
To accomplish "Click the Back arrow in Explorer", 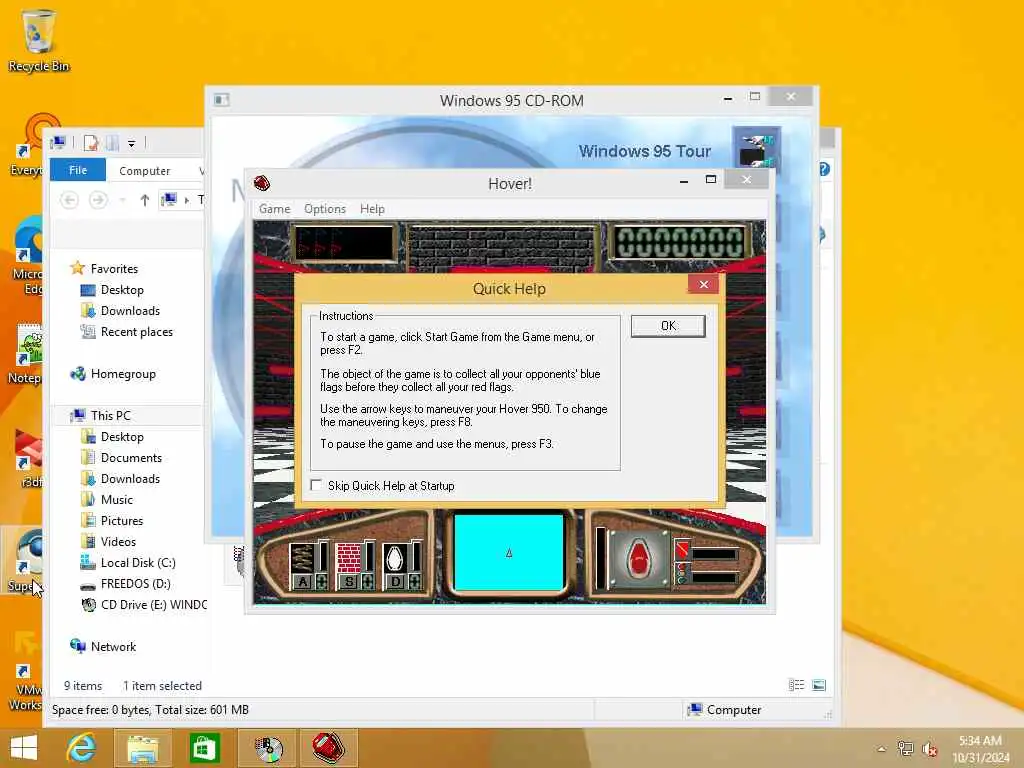I will [69, 200].
